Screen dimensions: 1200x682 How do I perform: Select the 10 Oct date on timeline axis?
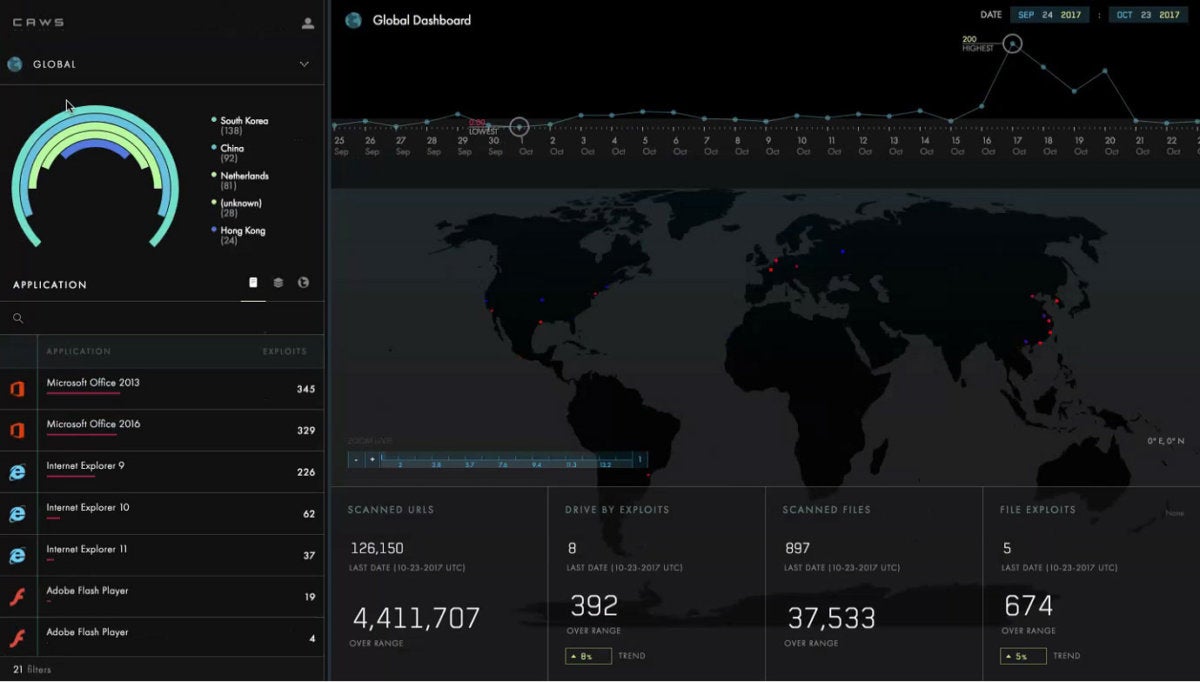pos(803,146)
